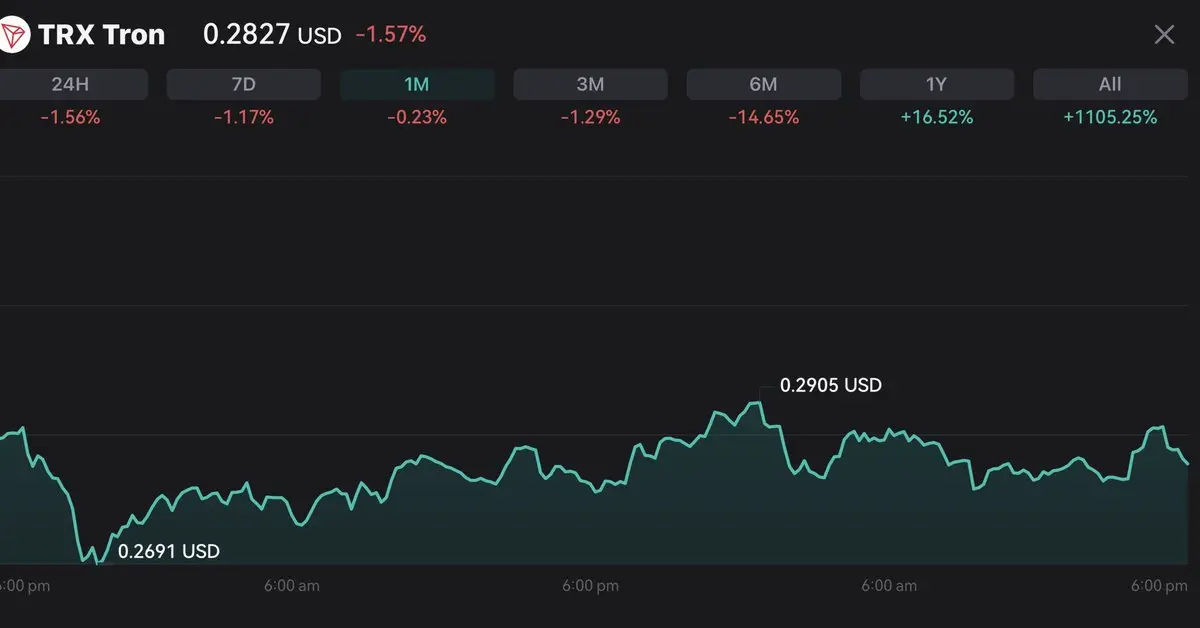The image size is (1200, 628).
Task: Click the TRX Tron title text
Action: (101, 36)
